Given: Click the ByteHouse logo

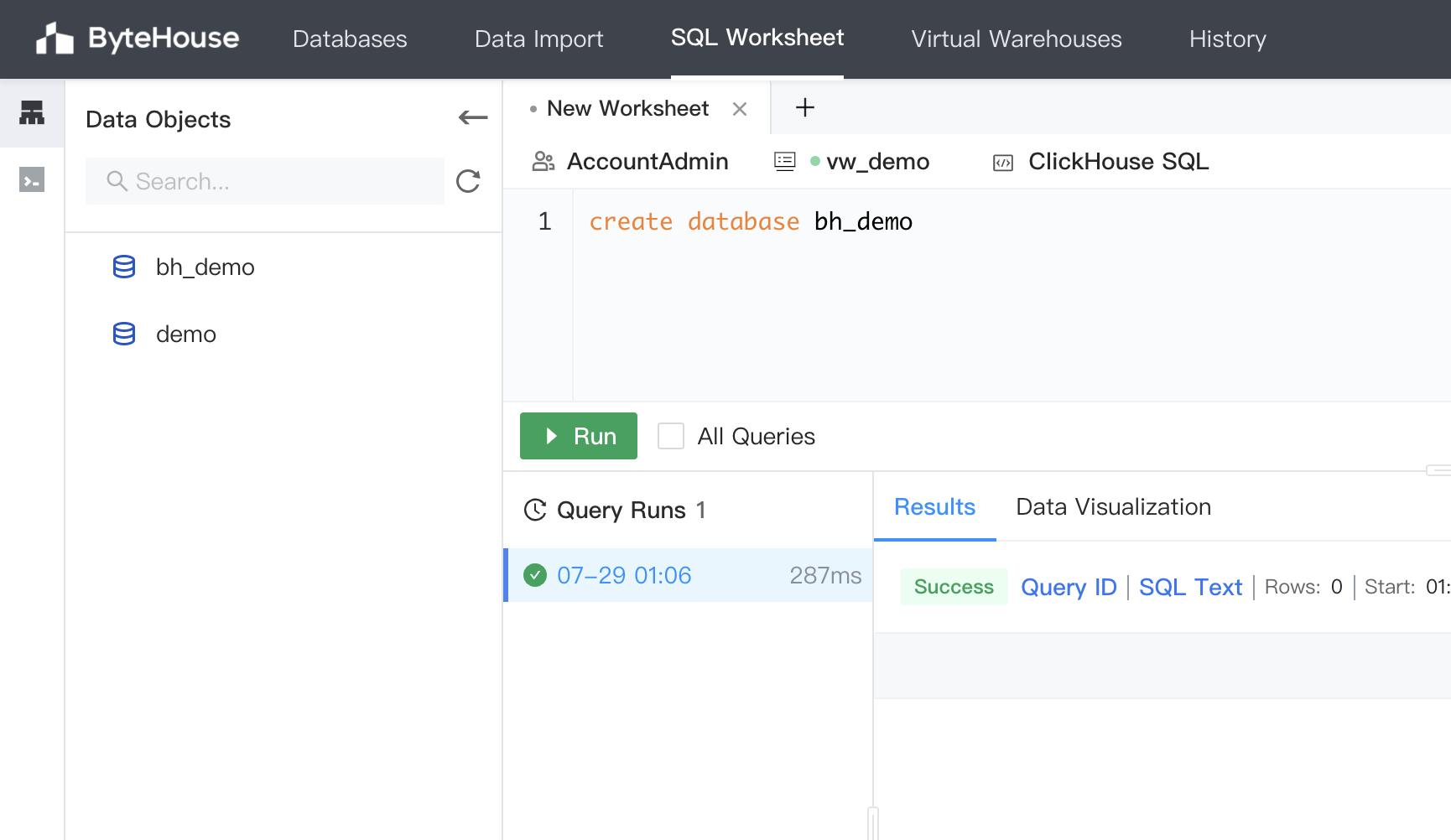Looking at the screenshot, I should click(138, 39).
